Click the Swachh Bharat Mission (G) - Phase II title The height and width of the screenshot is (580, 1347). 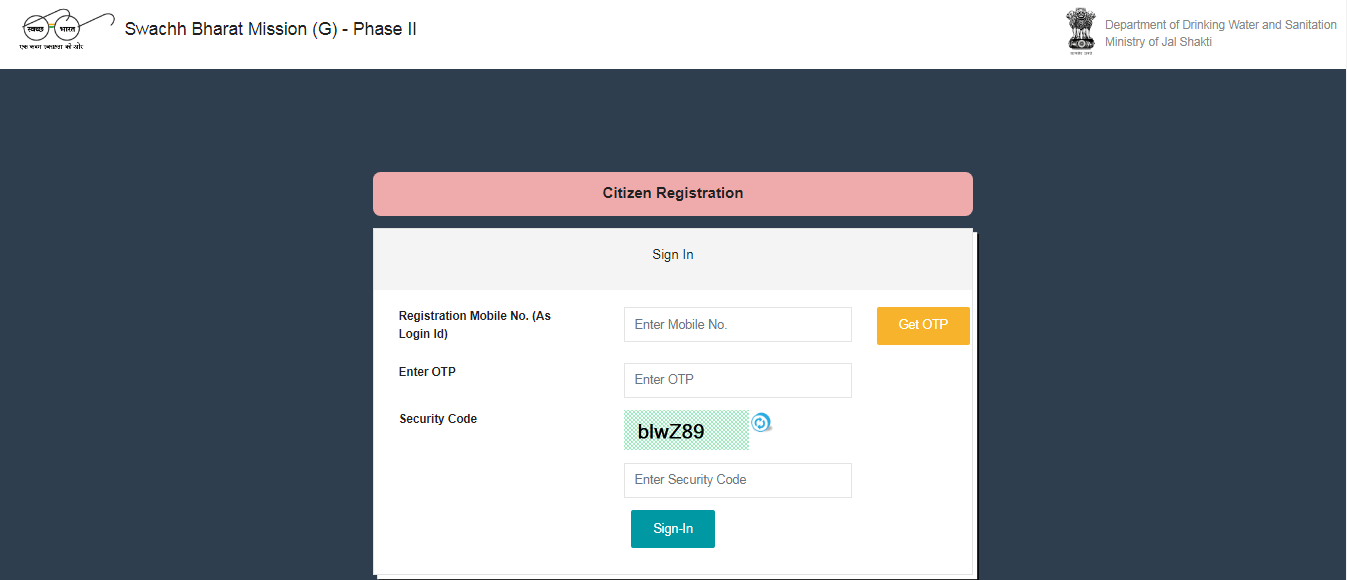(270, 29)
